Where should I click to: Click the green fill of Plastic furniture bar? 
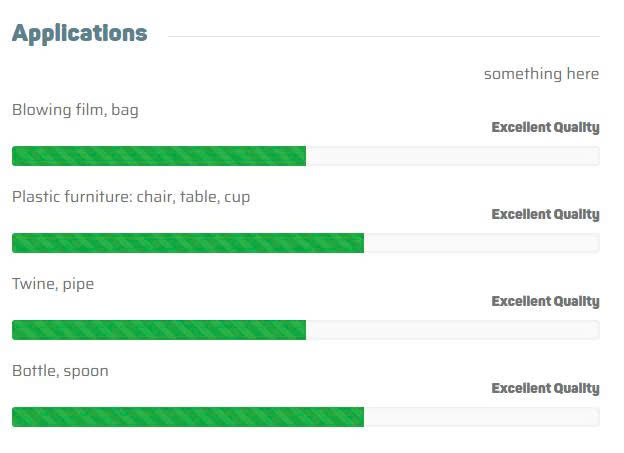tap(187, 243)
